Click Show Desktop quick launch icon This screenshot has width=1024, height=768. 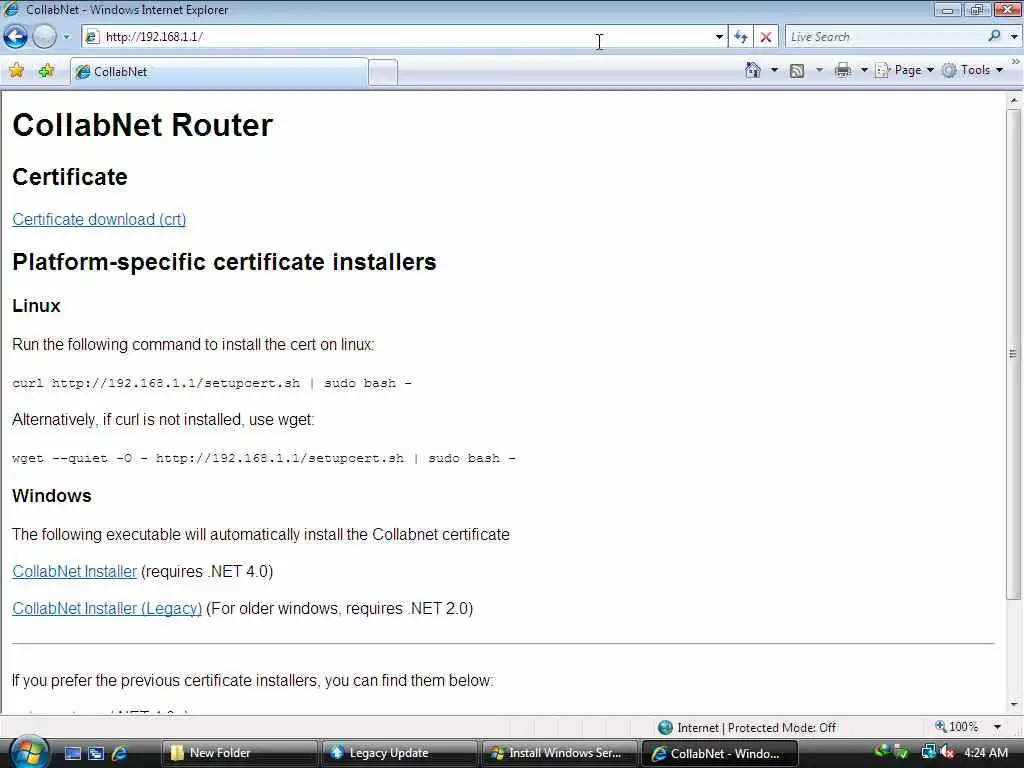pyautogui.click(x=72, y=753)
